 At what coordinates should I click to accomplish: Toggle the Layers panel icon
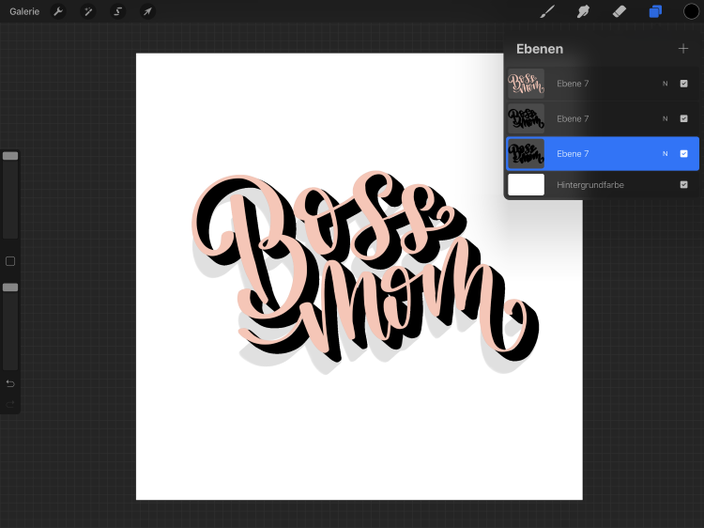(x=656, y=12)
